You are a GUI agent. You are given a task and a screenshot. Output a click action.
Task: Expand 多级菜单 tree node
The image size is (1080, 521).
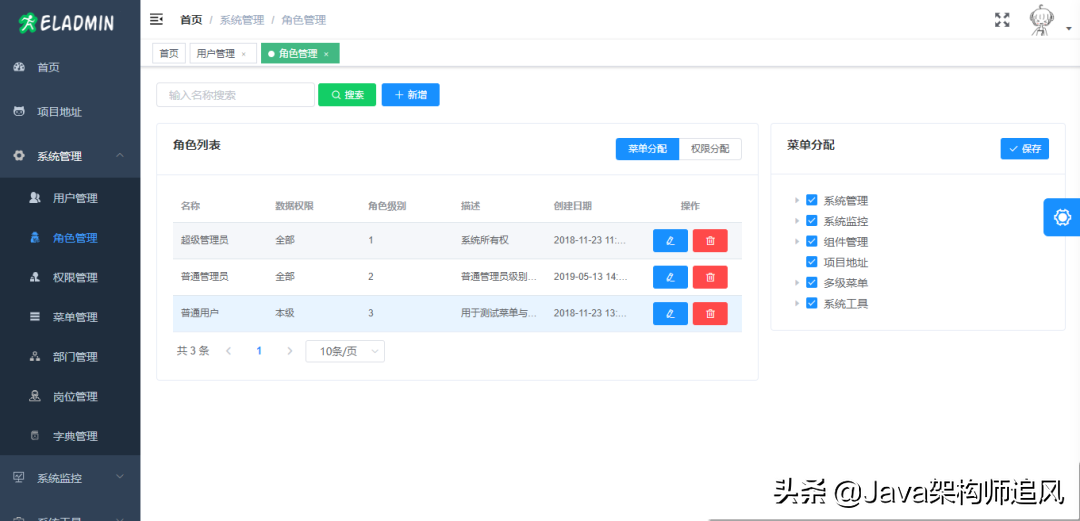click(797, 283)
